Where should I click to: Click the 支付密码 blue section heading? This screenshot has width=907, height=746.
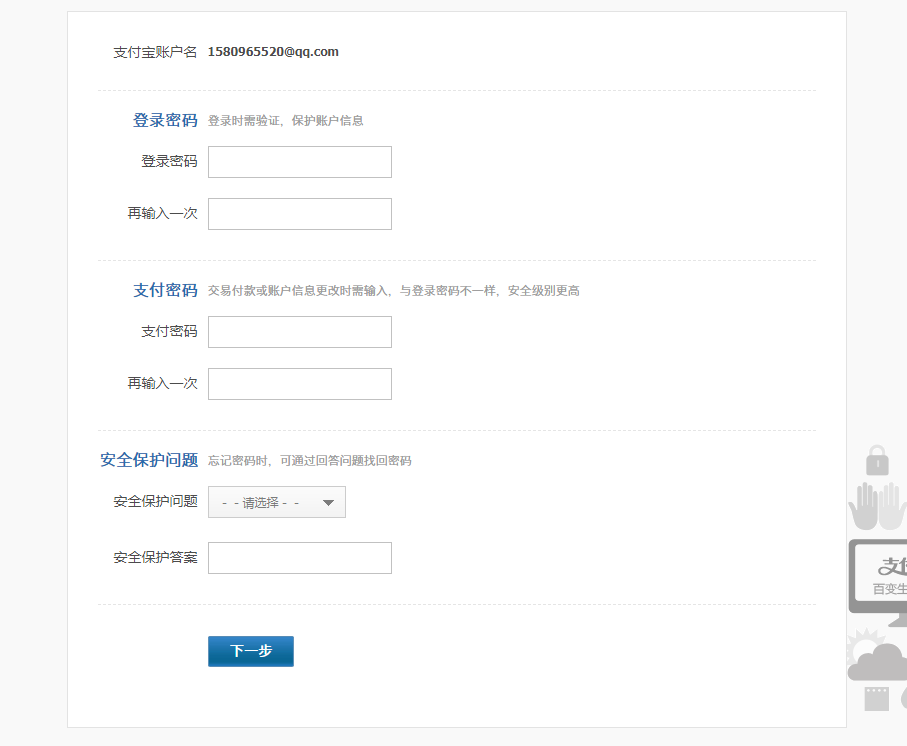click(165, 290)
